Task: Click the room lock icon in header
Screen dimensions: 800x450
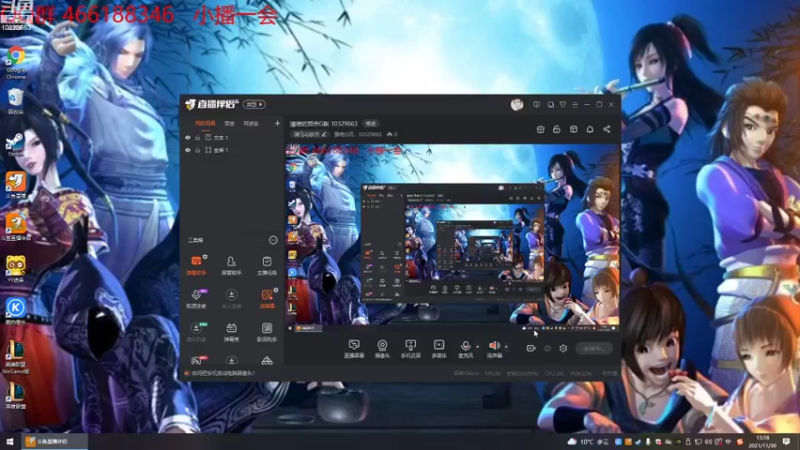Action: coord(557,130)
